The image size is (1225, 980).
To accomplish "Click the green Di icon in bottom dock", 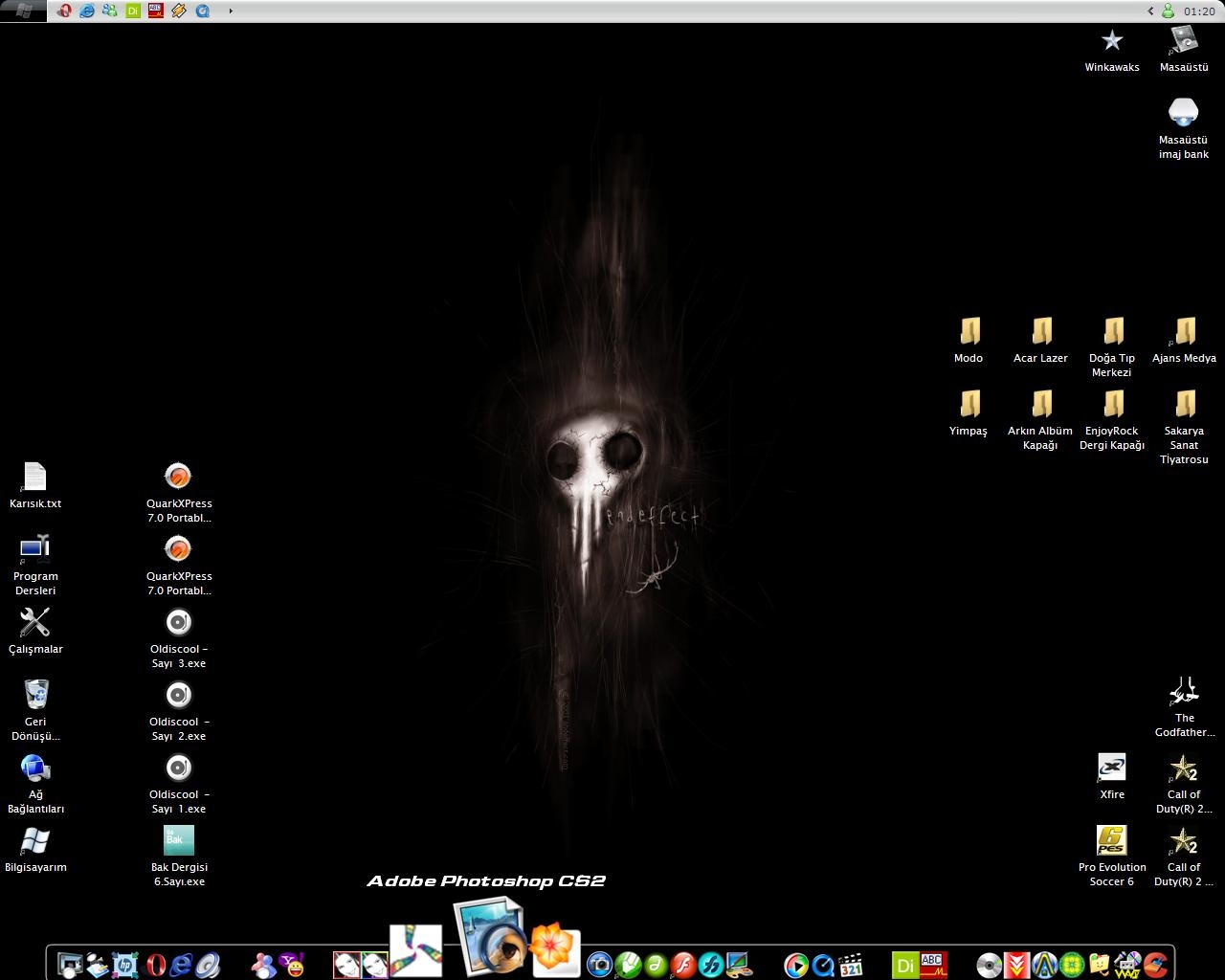I will pyautogui.click(x=905, y=965).
